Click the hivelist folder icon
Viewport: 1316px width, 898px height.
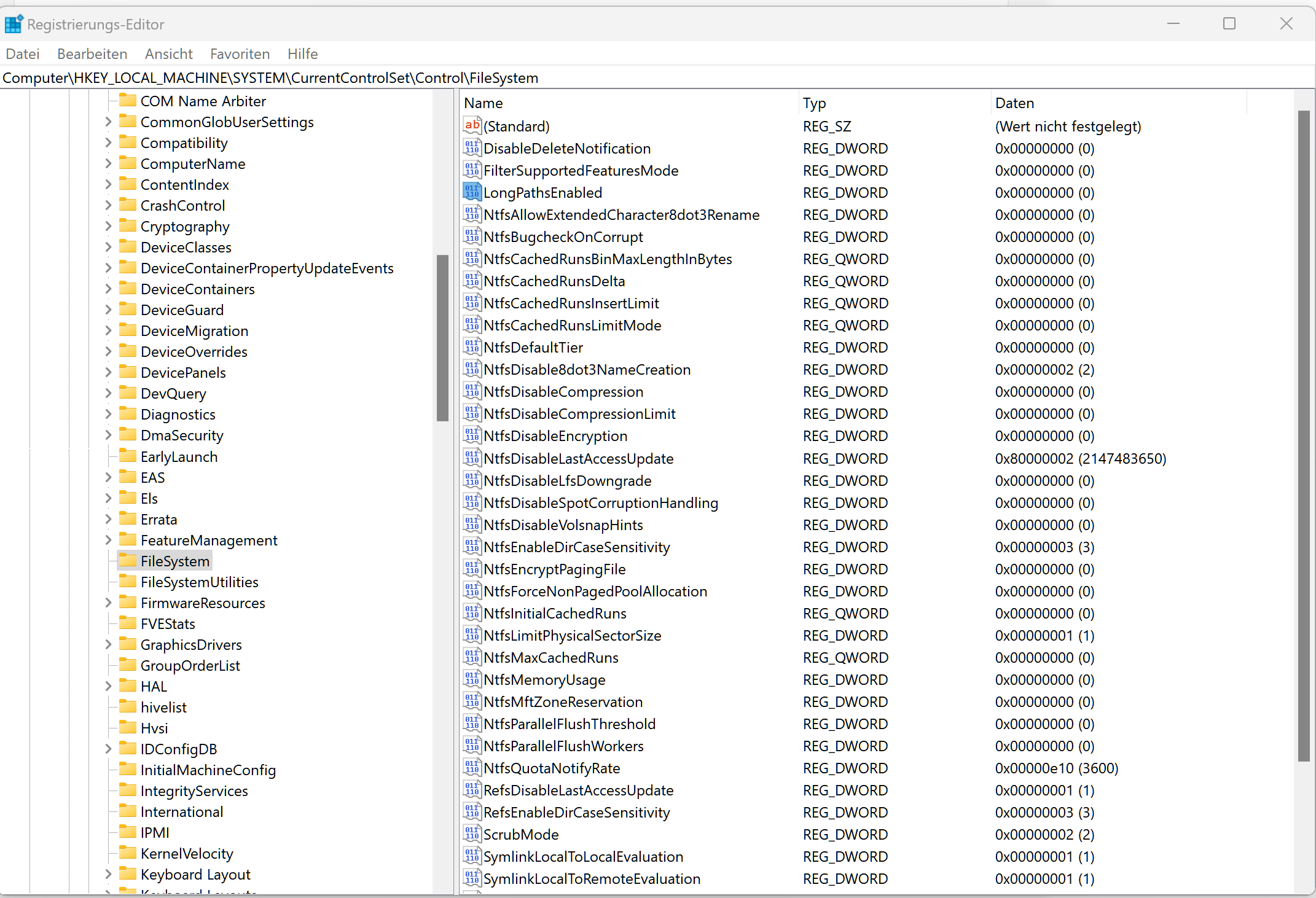128,706
